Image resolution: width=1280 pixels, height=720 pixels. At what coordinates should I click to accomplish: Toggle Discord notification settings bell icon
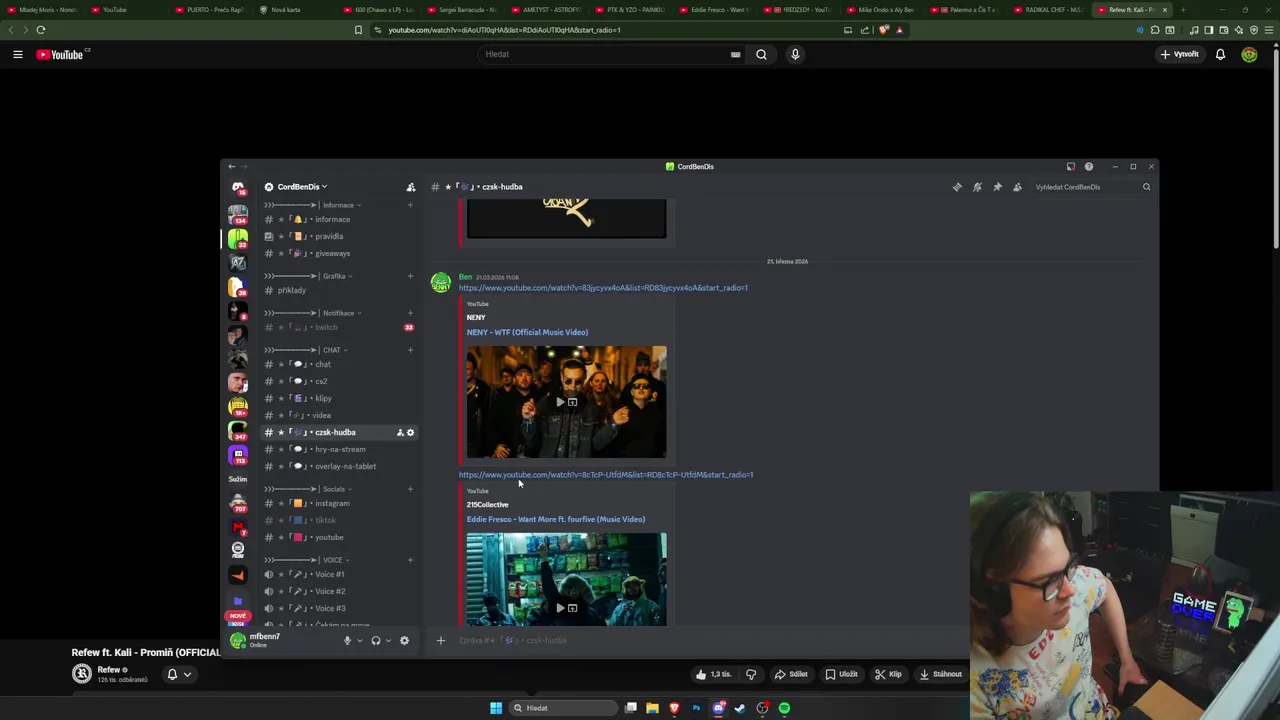pos(977,187)
